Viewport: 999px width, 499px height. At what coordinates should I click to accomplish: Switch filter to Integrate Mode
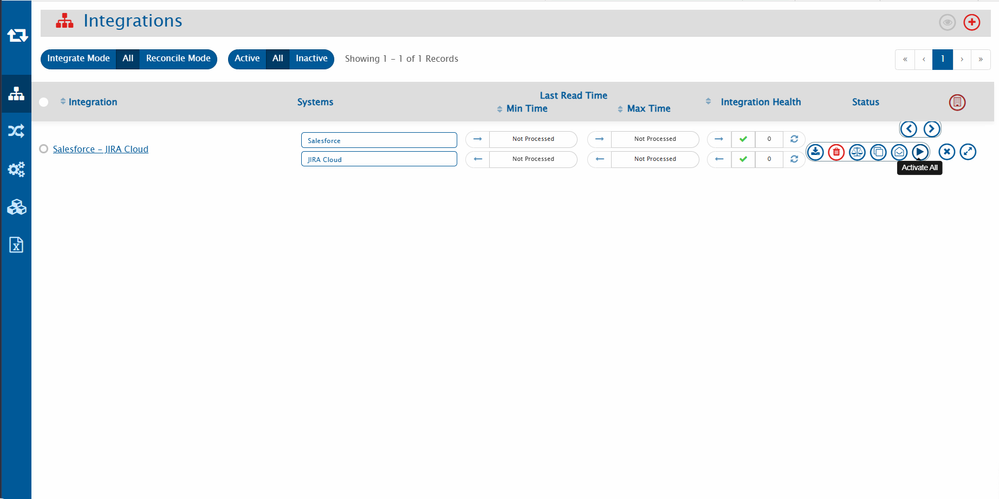coord(78,59)
